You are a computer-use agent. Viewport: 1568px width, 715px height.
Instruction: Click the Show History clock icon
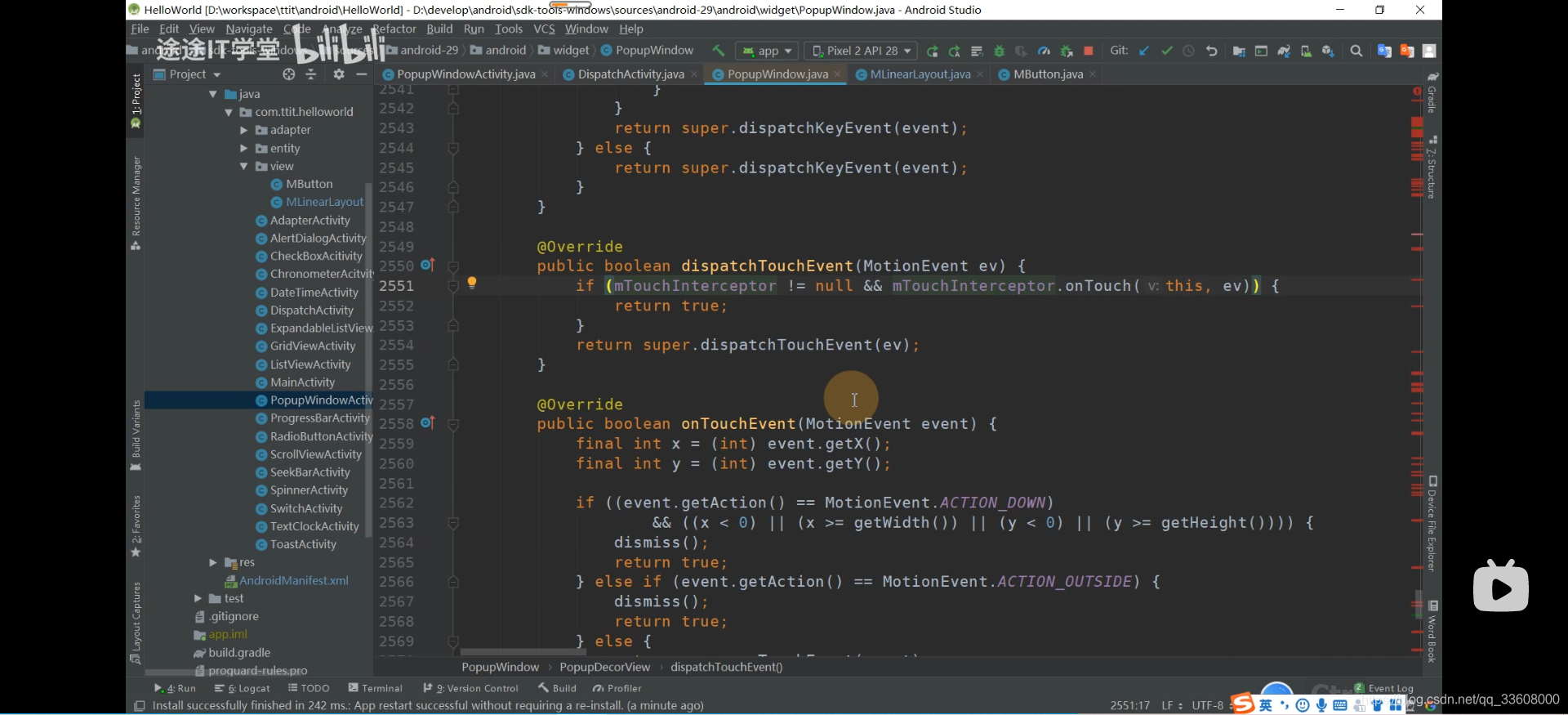click(x=1188, y=51)
